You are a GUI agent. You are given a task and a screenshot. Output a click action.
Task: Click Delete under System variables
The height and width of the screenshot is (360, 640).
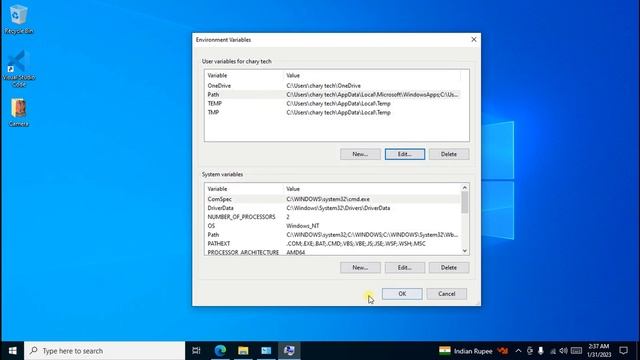point(449,268)
